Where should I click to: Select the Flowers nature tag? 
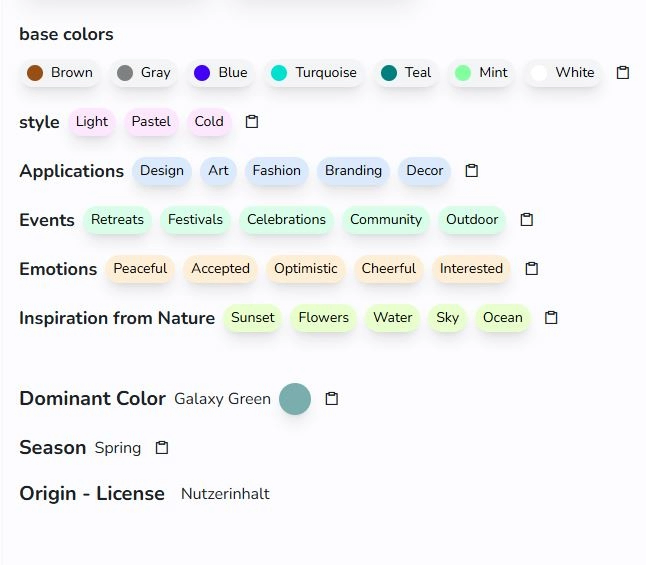[x=323, y=318]
